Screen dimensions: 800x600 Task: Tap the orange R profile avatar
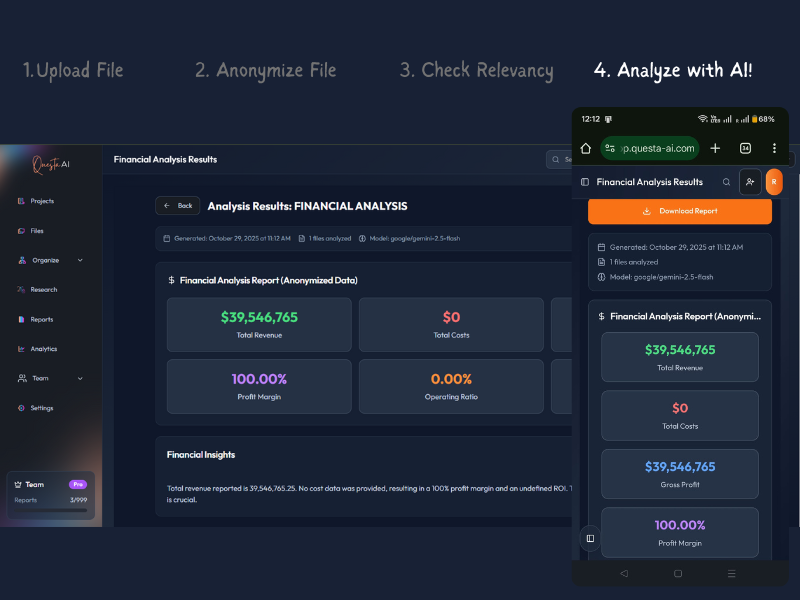pyautogui.click(x=774, y=182)
